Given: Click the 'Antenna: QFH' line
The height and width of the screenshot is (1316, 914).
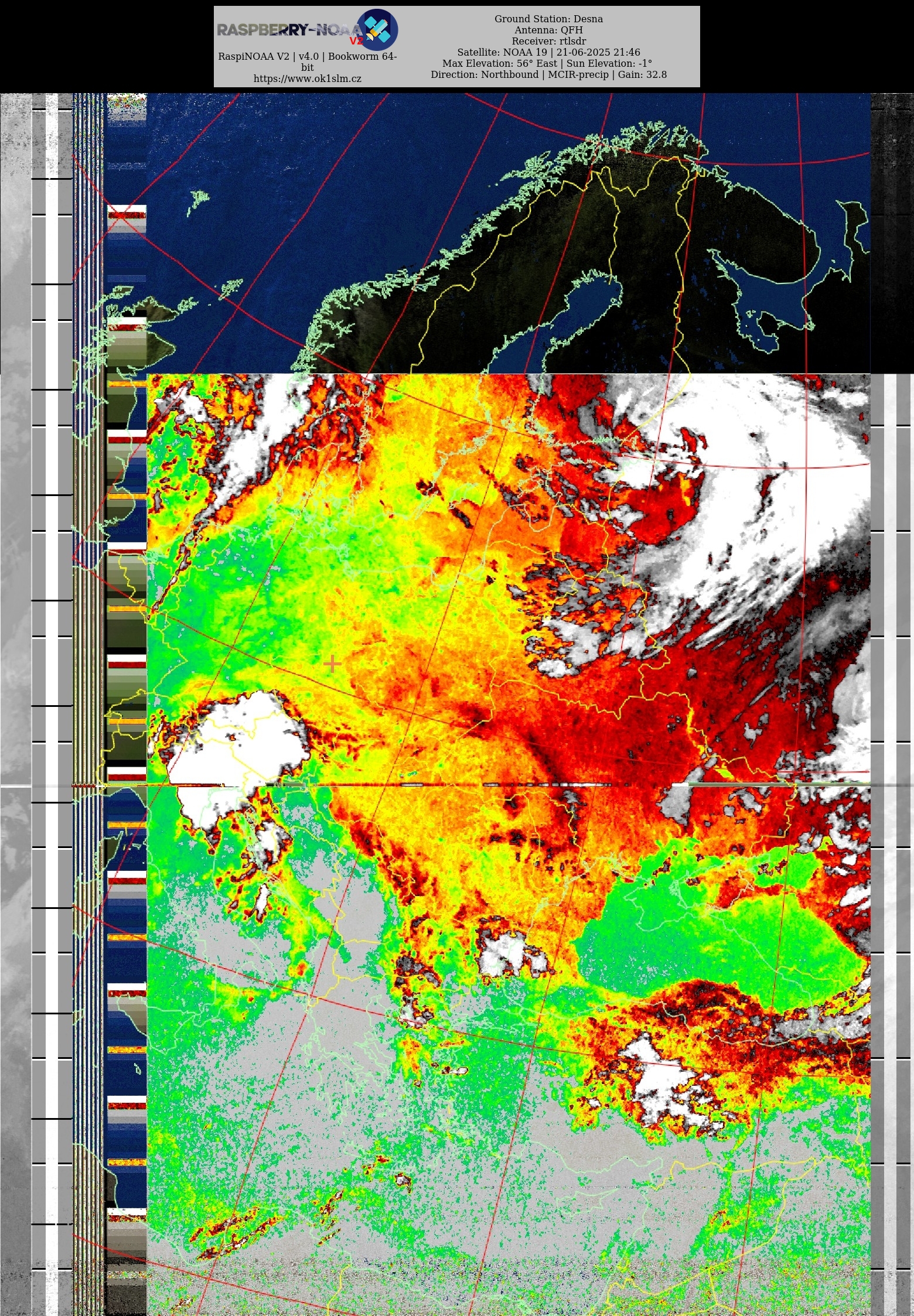Looking at the screenshot, I should pos(548,30).
